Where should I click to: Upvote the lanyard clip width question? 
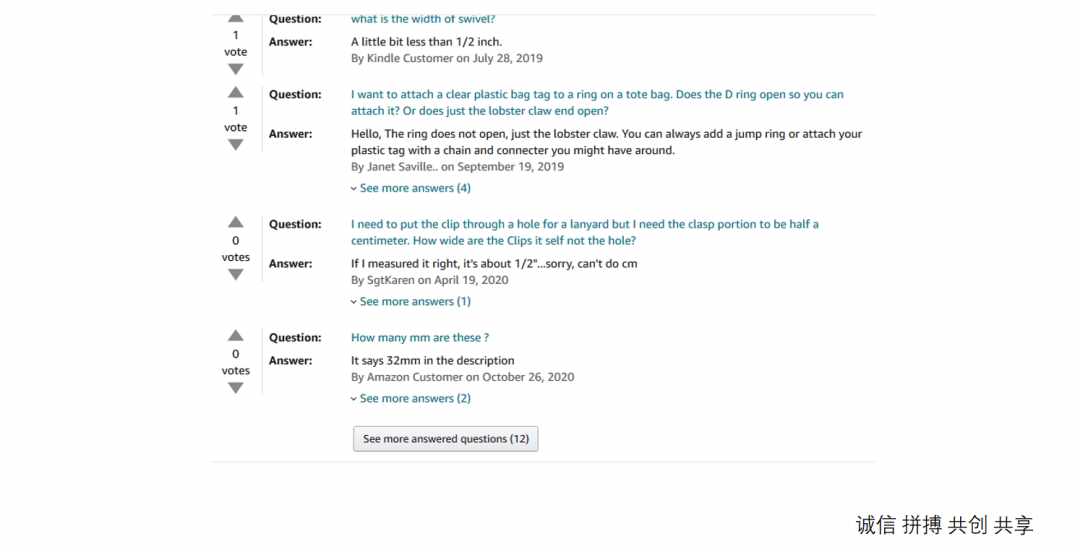pos(236,222)
